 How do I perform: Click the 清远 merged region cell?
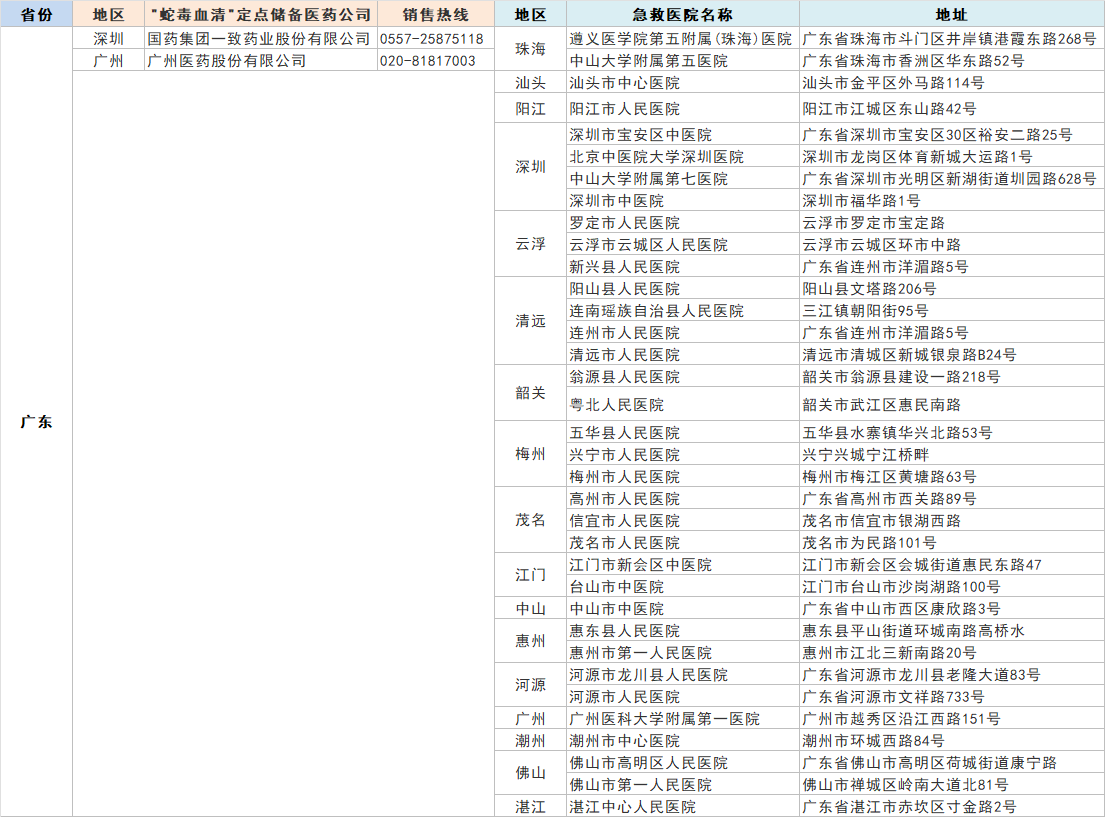[x=531, y=322]
